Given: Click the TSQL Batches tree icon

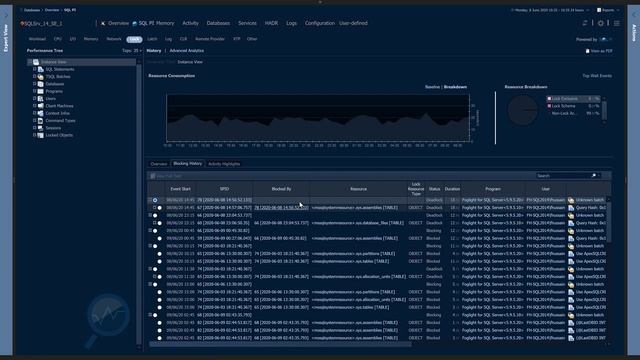Looking at the screenshot, I should [40, 77].
